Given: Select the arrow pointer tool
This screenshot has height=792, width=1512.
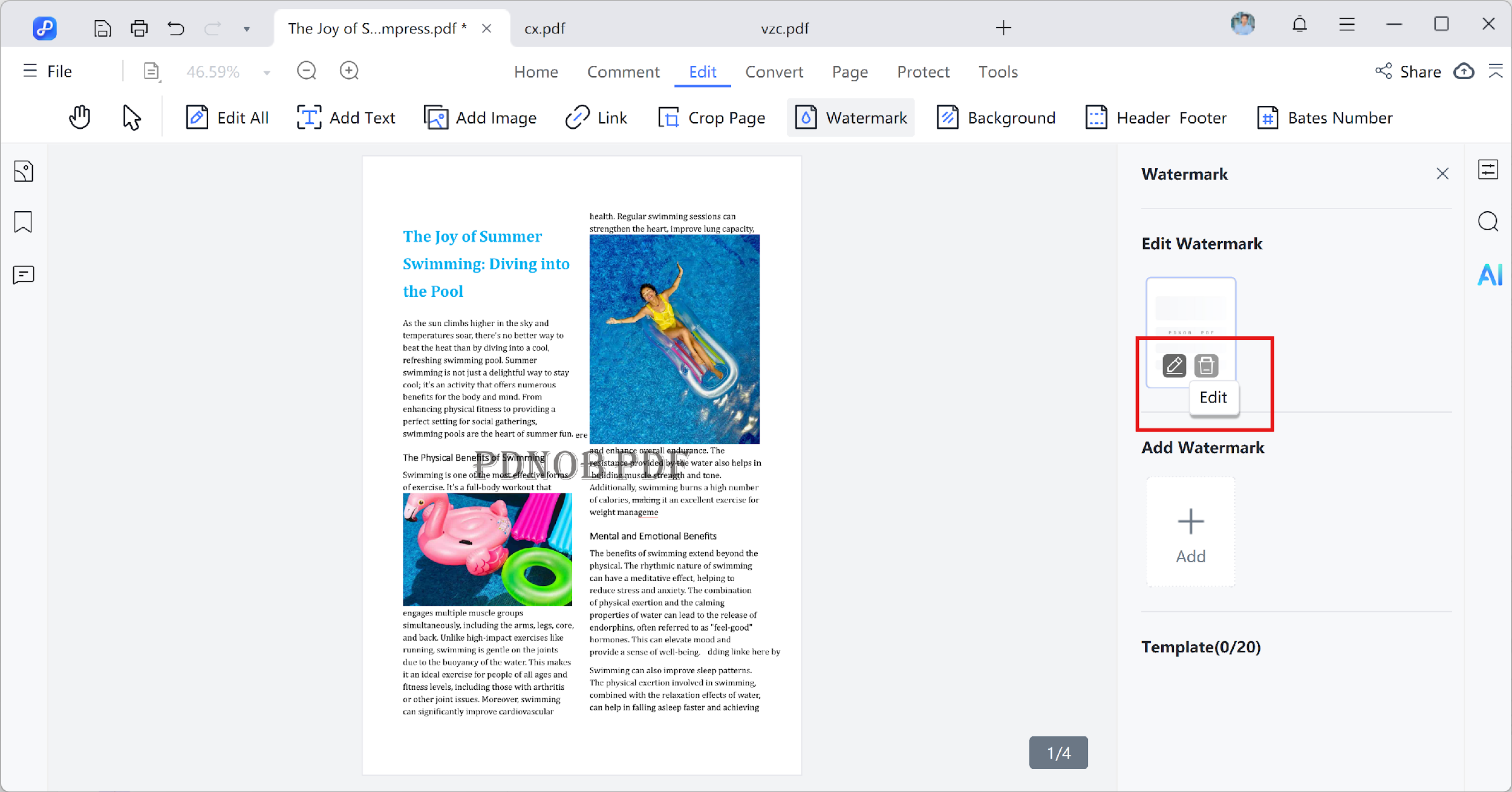Looking at the screenshot, I should (x=131, y=117).
